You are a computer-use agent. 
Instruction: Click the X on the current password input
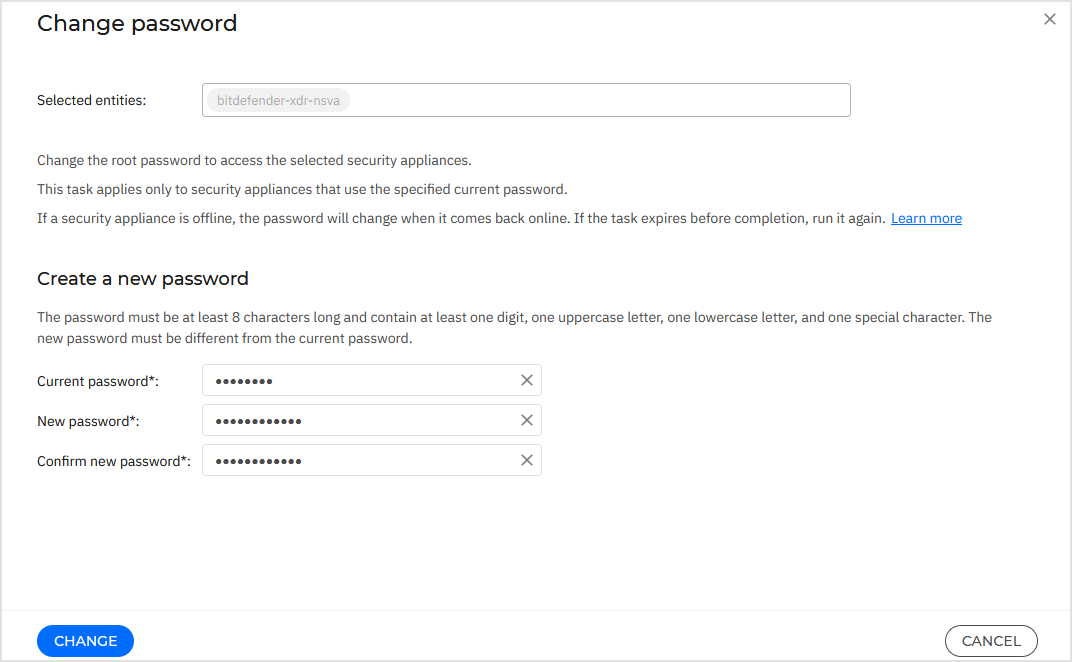527,380
